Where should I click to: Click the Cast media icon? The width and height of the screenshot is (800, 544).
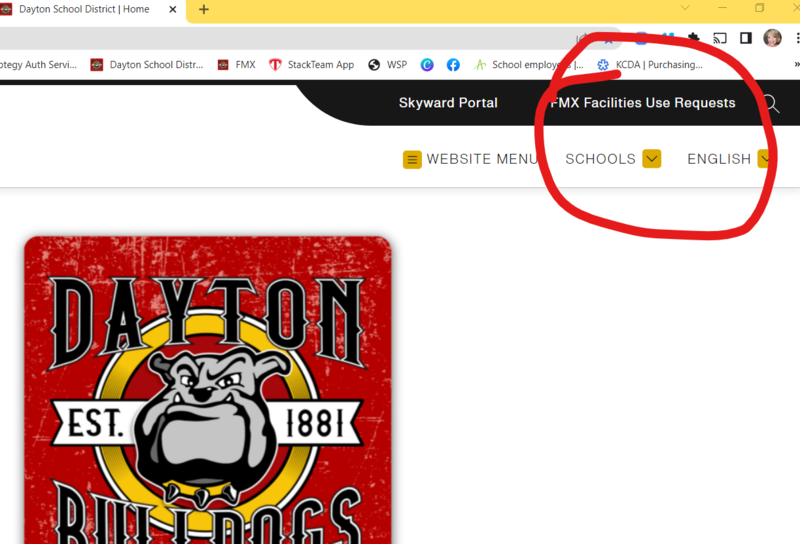click(720, 38)
